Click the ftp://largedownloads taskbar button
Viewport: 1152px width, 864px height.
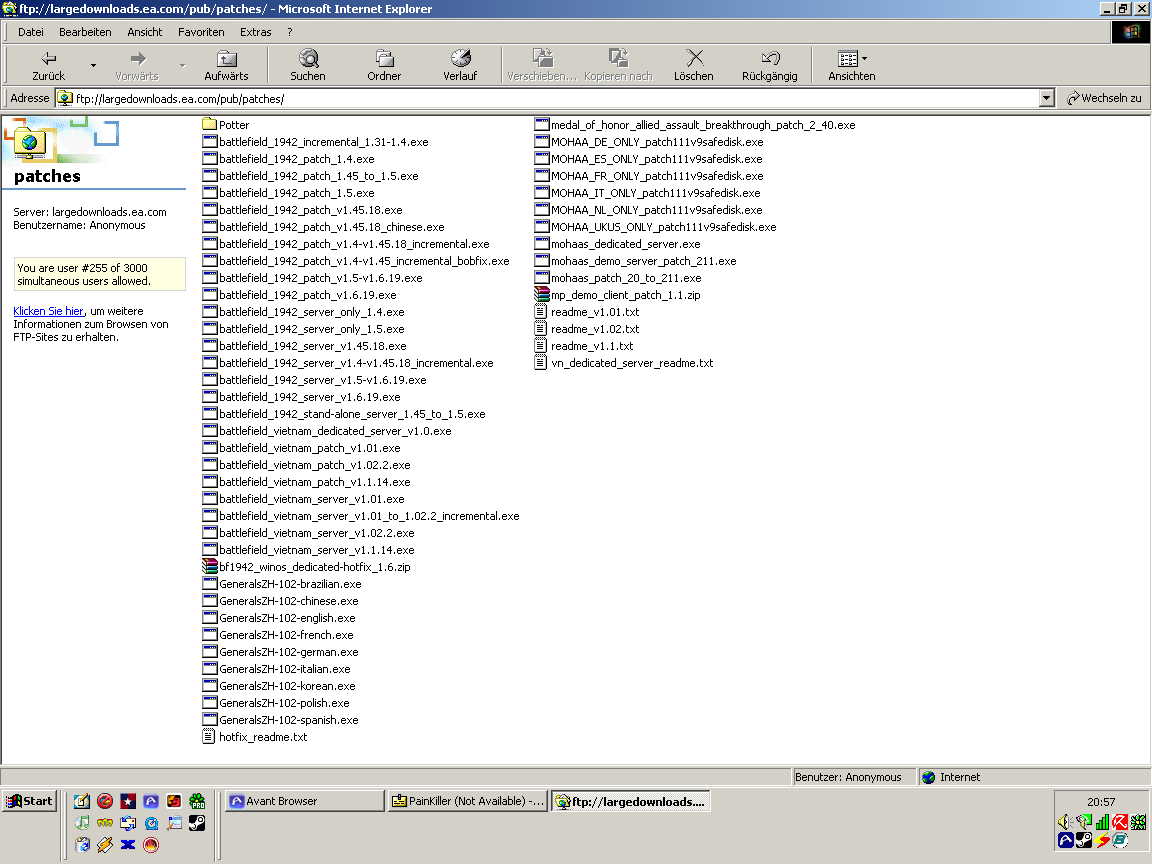click(x=631, y=801)
